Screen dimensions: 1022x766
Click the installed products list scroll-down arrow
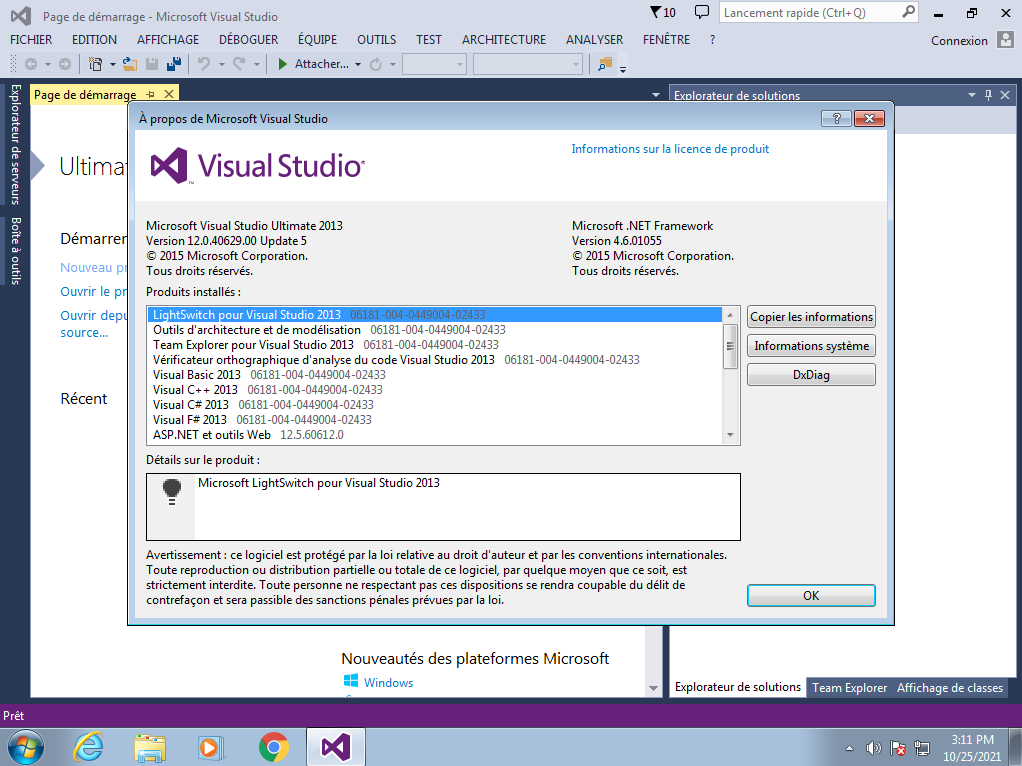[x=730, y=435]
